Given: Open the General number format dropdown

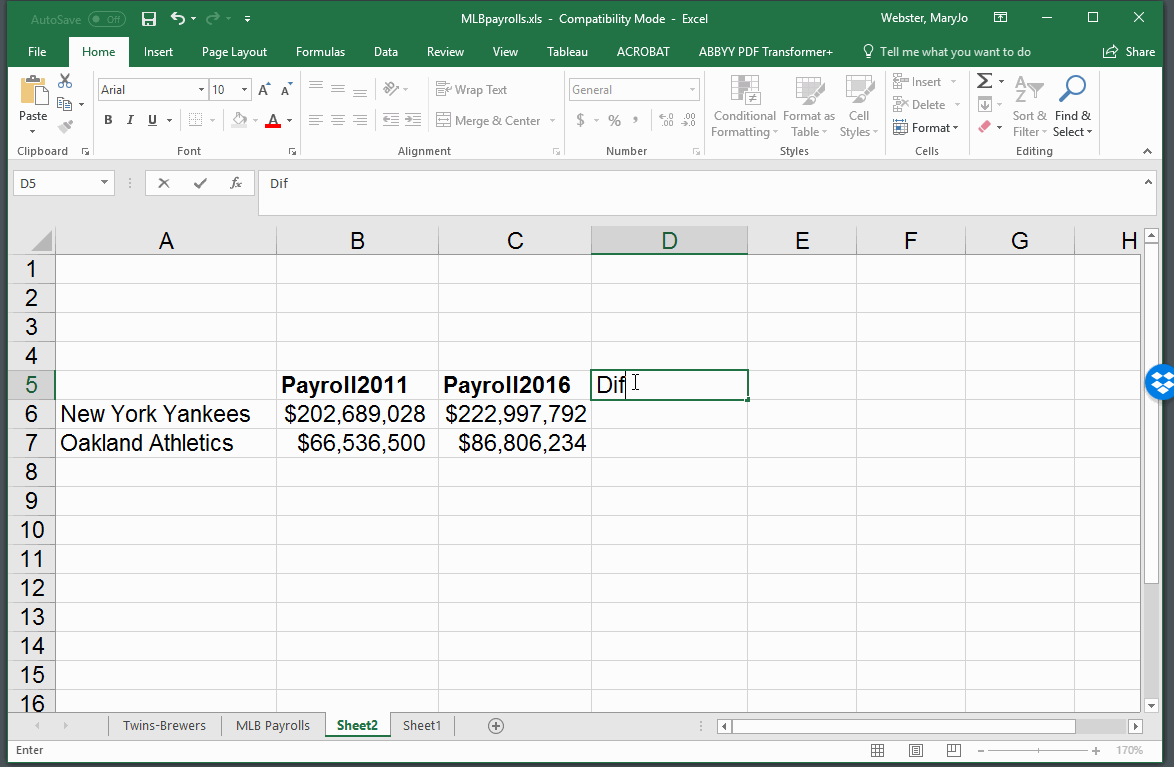Looking at the screenshot, I should coord(693,90).
